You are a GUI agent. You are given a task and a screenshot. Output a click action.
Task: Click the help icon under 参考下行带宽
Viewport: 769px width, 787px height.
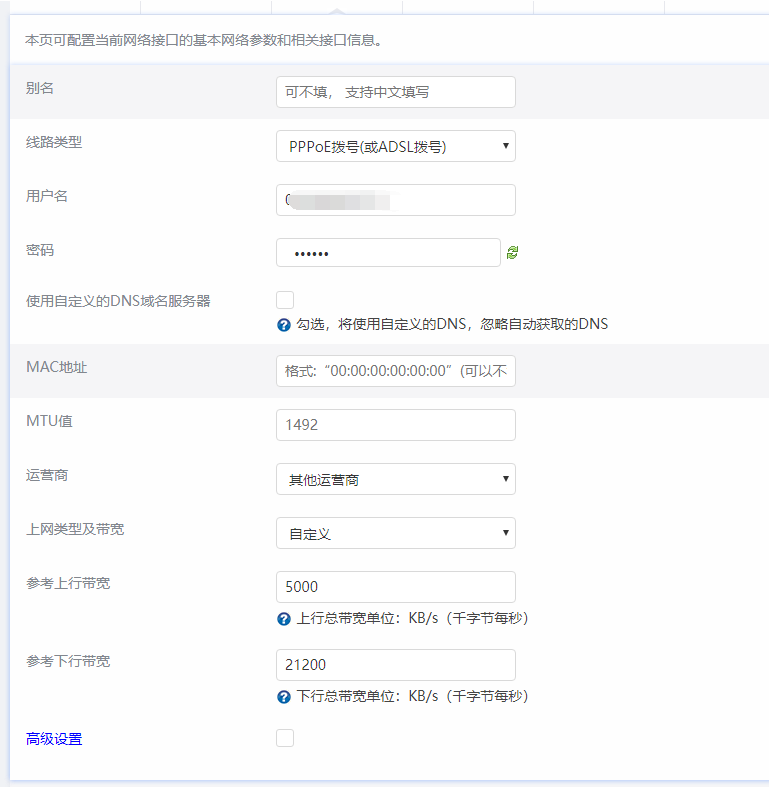click(284, 697)
